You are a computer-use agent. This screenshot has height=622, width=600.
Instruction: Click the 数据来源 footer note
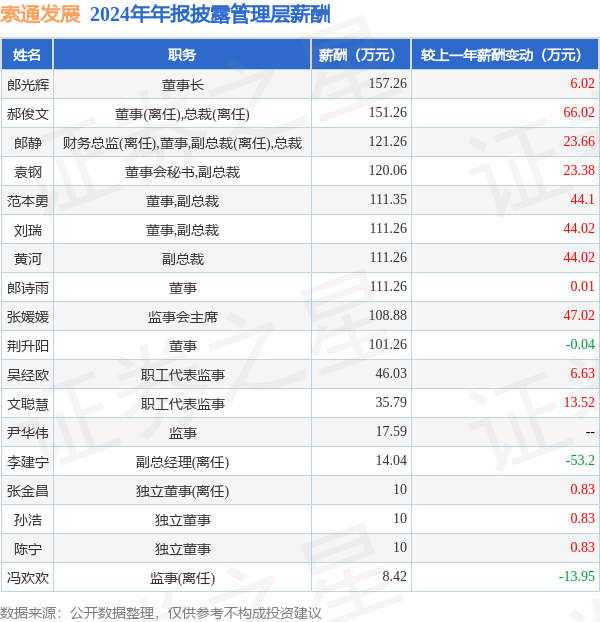(x=161, y=613)
